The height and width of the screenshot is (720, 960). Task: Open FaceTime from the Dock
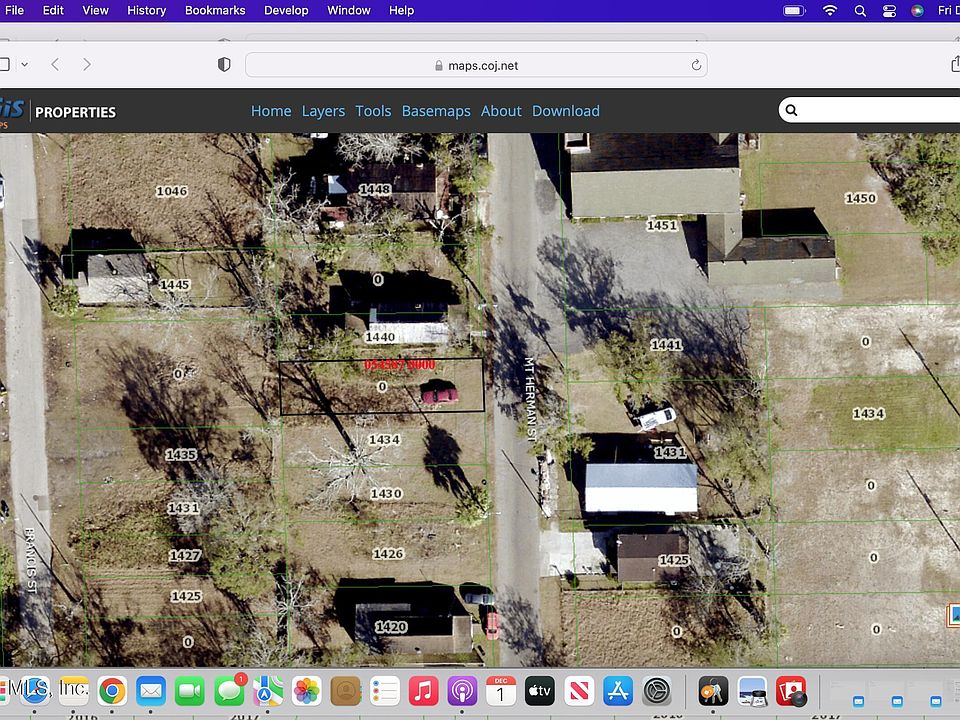click(x=190, y=692)
